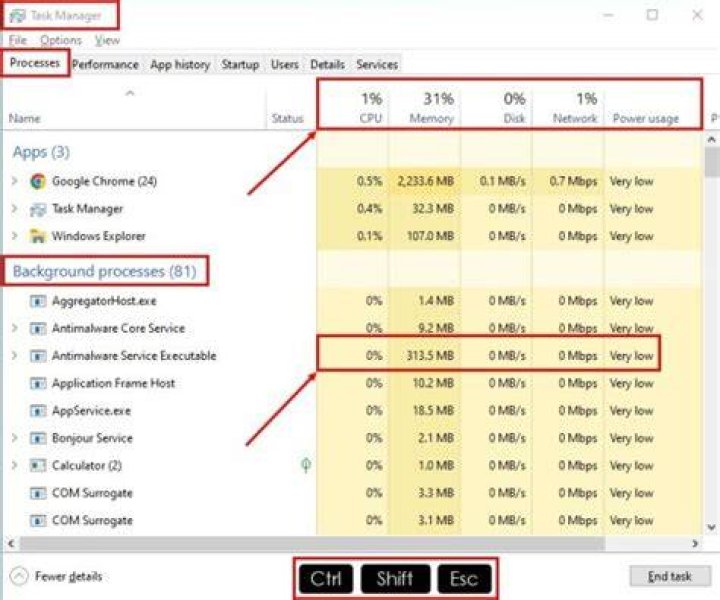
Task: Expand the Bonjour Service row
Action: [15, 438]
